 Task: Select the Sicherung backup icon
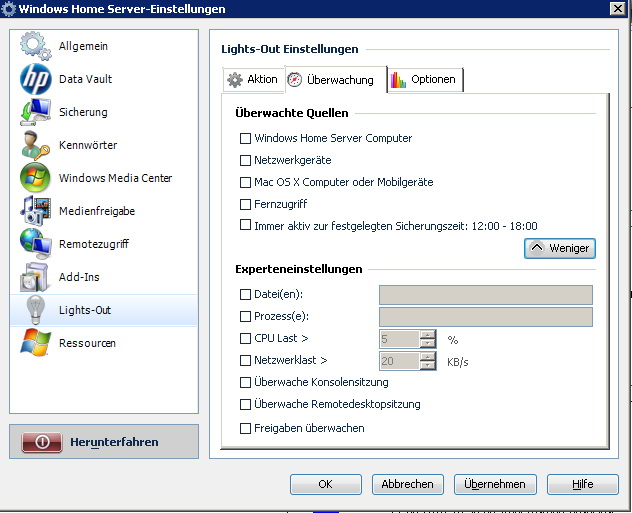pos(35,112)
